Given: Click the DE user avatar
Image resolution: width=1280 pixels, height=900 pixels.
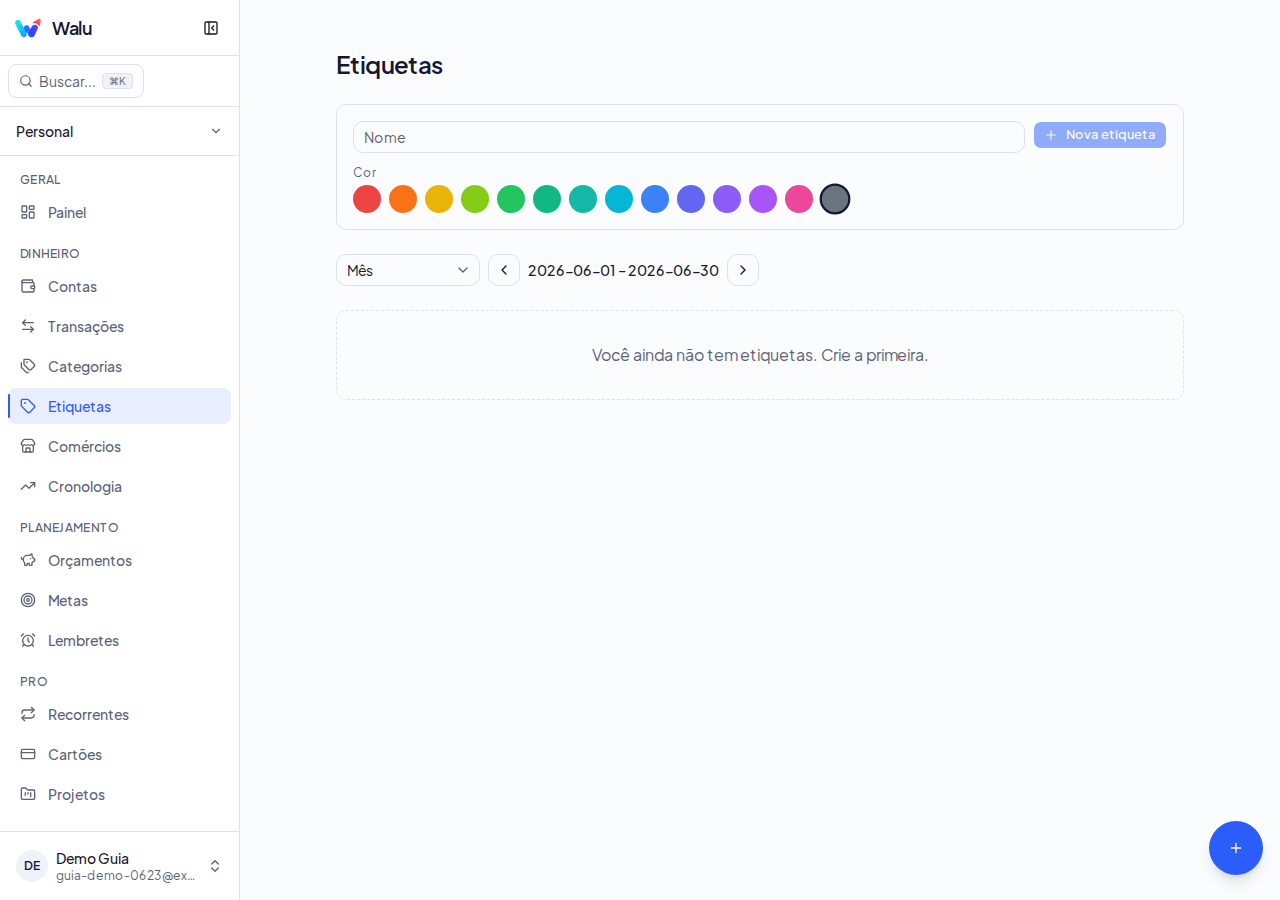Looking at the screenshot, I should pyautogui.click(x=32, y=866).
